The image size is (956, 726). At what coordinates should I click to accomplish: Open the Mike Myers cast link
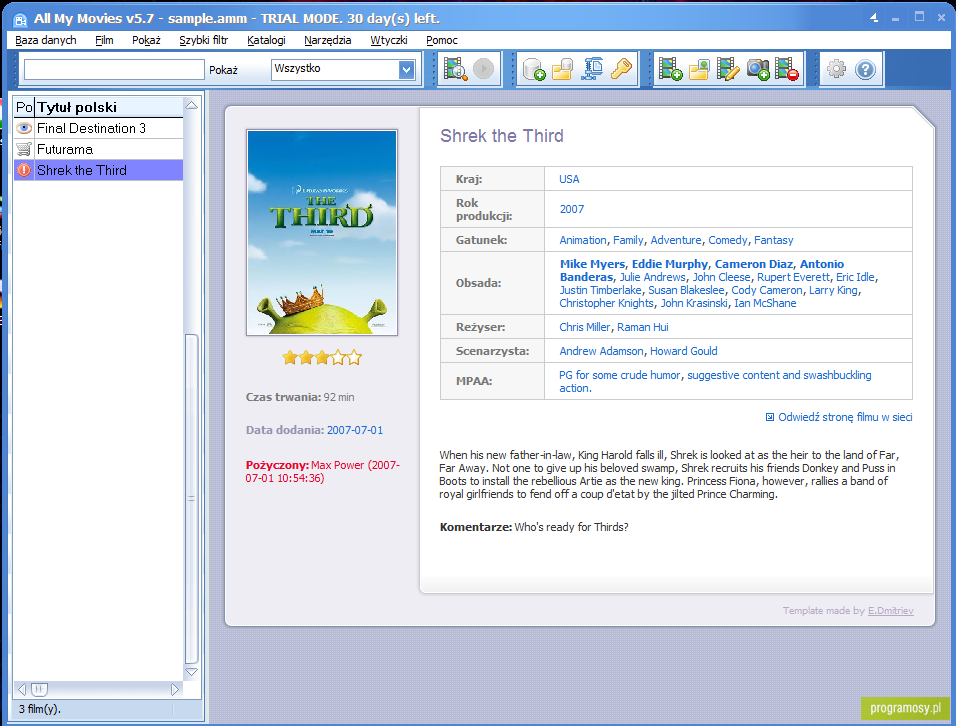click(593, 264)
